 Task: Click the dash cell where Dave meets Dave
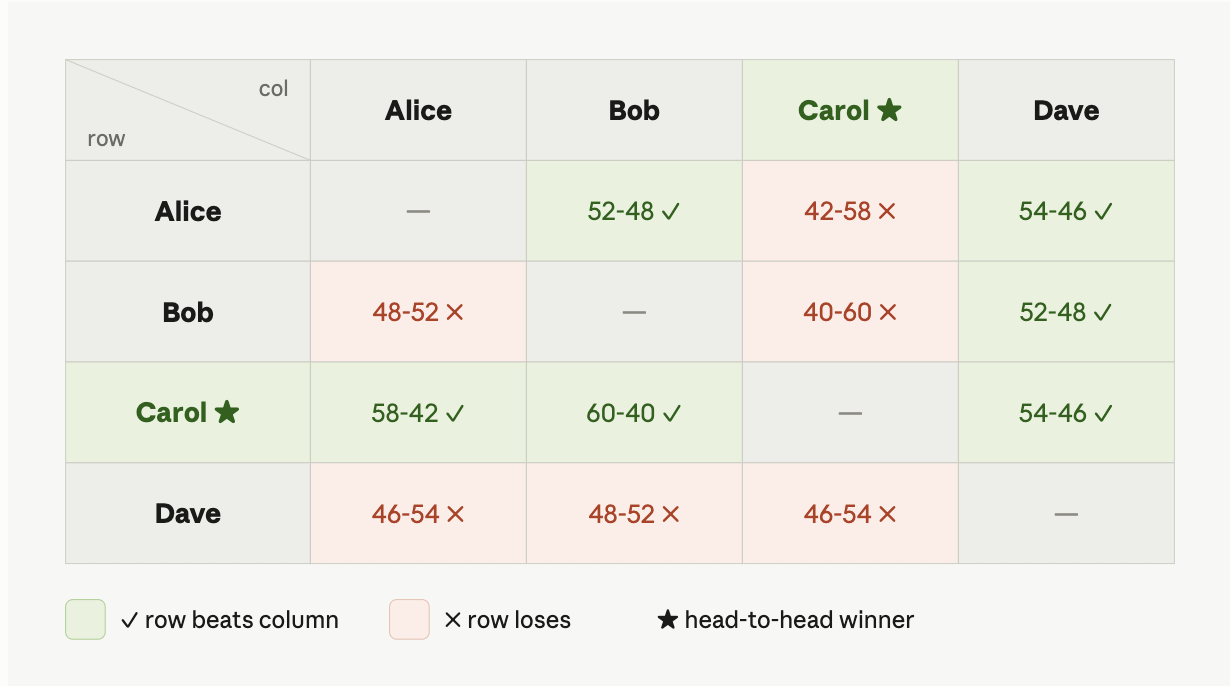pyautogui.click(x=1066, y=514)
